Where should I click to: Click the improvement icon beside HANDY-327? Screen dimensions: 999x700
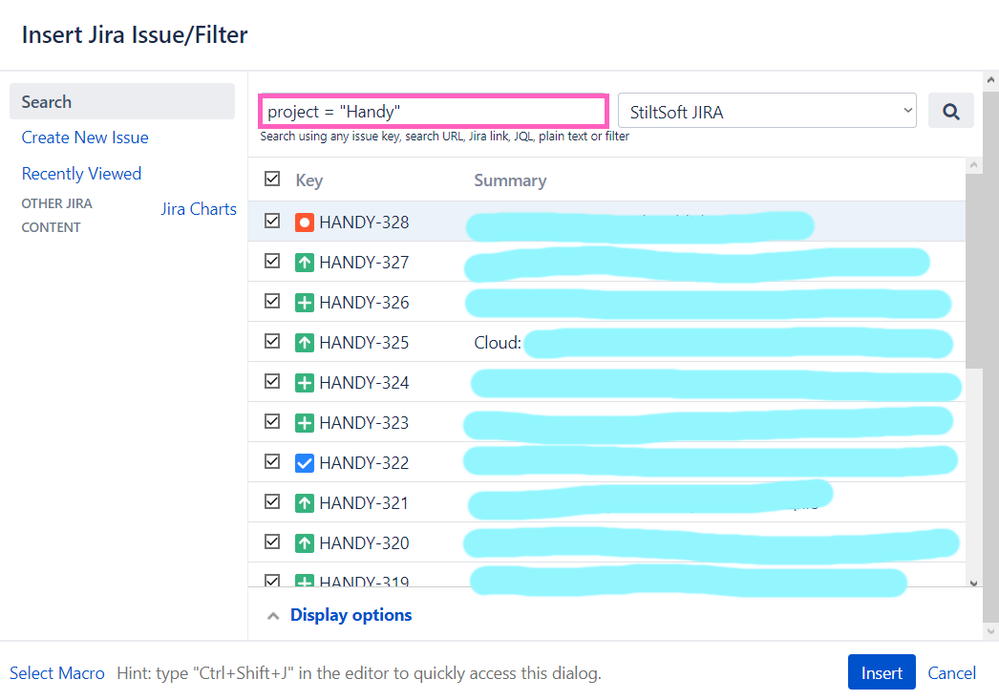click(305, 262)
